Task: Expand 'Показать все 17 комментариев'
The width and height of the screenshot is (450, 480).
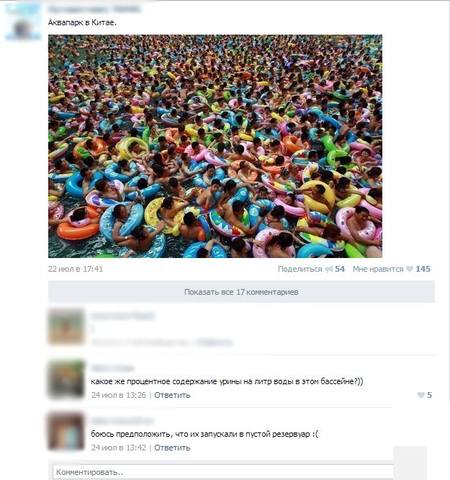Action: pyautogui.click(x=241, y=292)
